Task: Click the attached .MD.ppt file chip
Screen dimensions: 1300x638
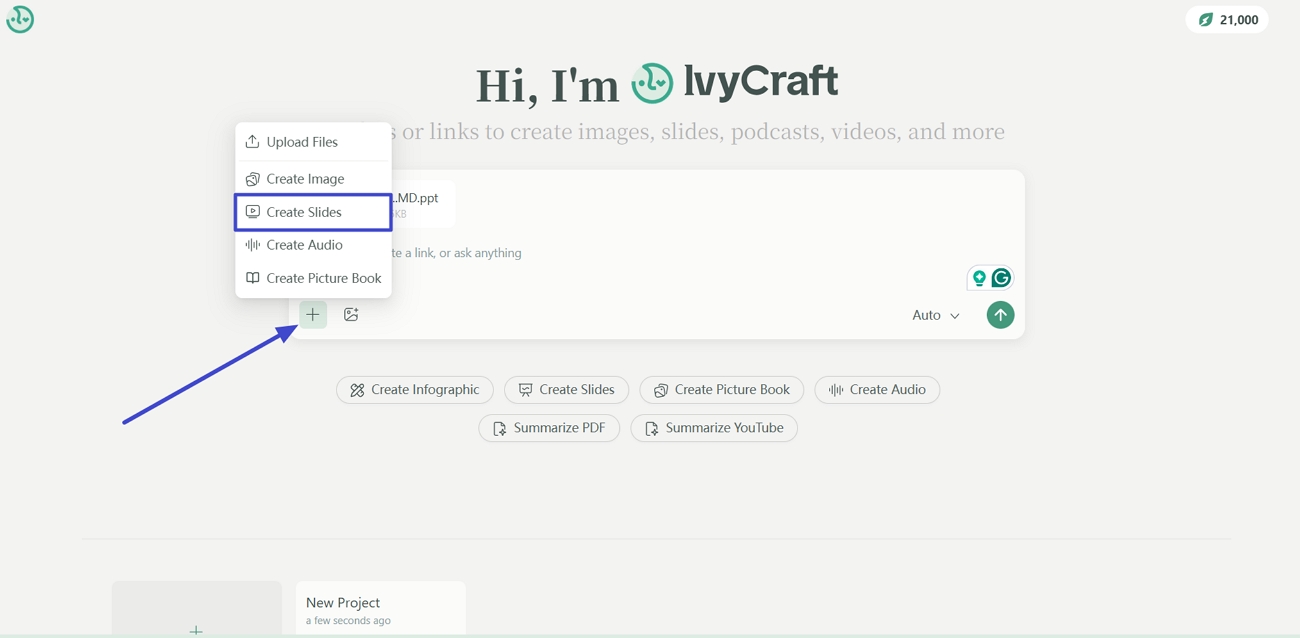Action: [x=422, y=205]
